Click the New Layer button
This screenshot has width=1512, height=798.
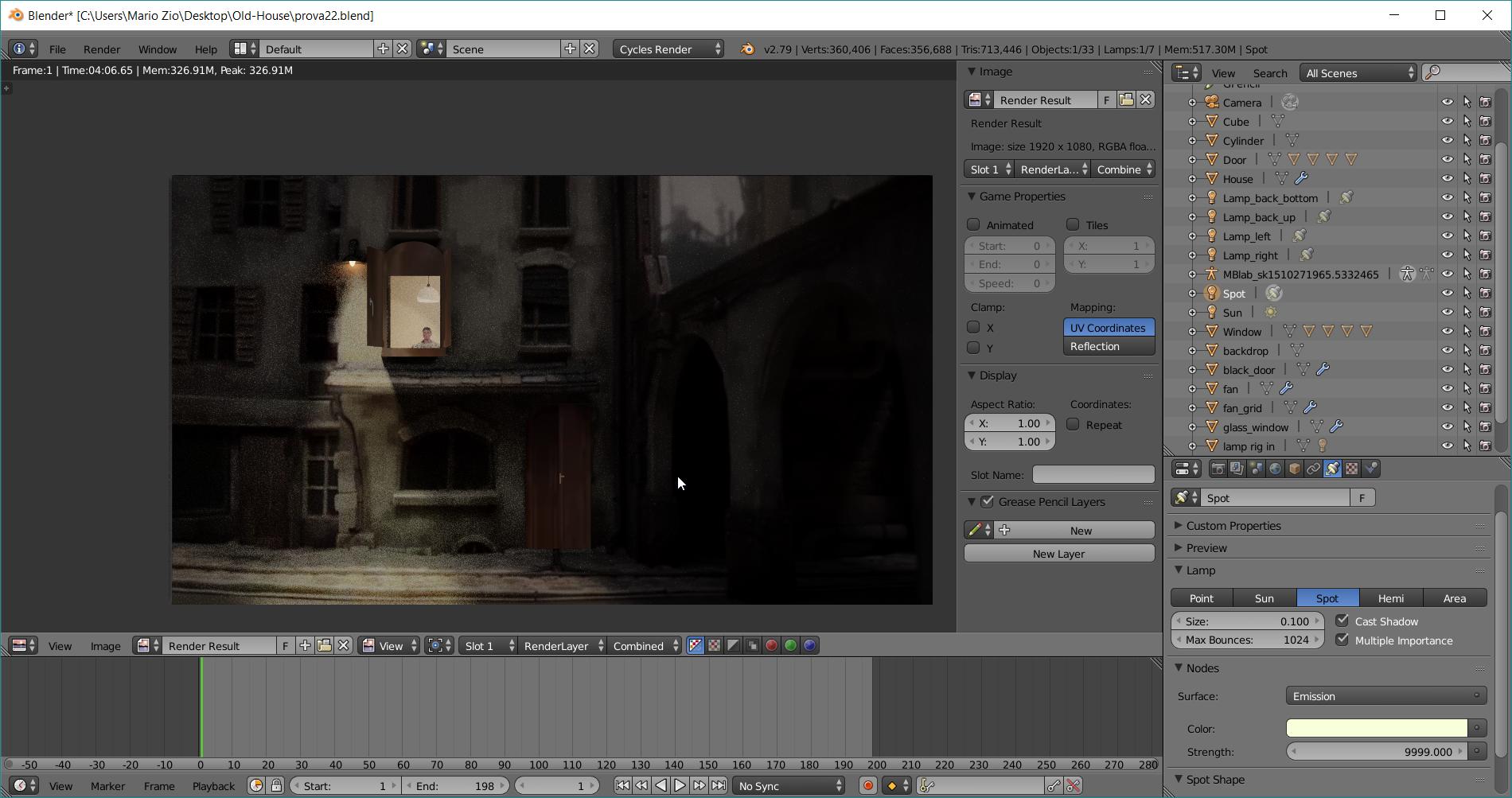[1059, 553]
